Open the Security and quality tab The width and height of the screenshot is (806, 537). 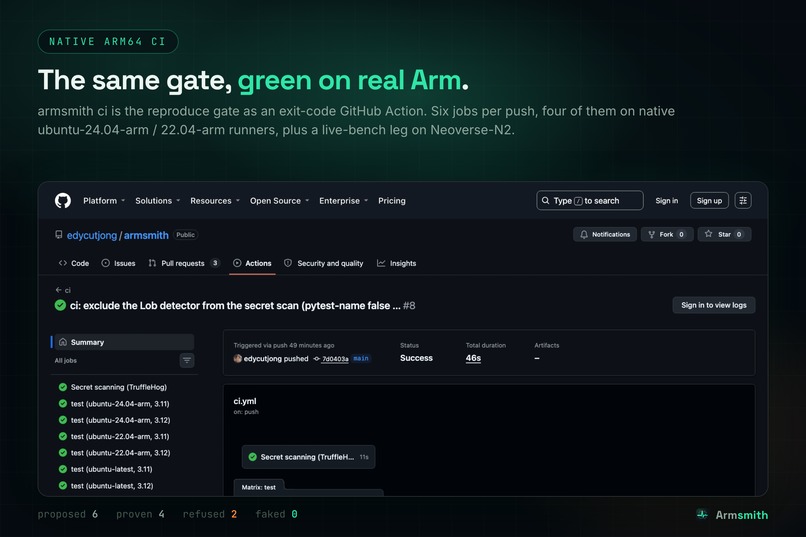coord(324,263)
